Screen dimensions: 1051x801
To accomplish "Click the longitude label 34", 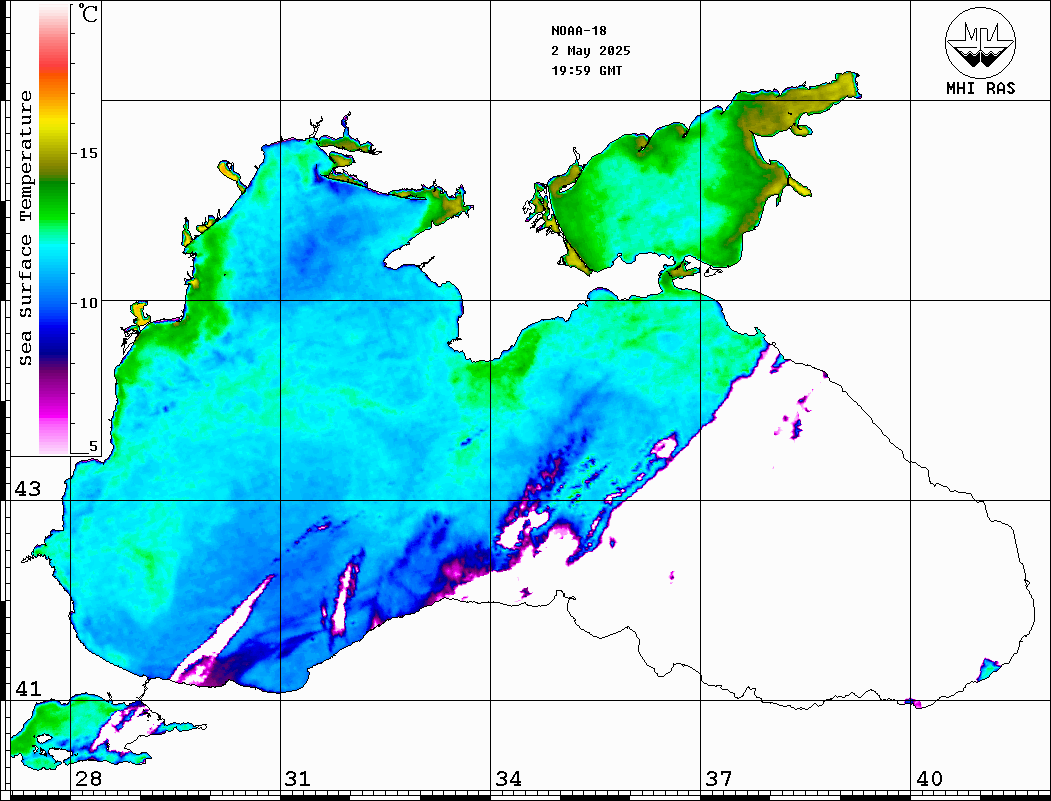I will coord(508,779).
